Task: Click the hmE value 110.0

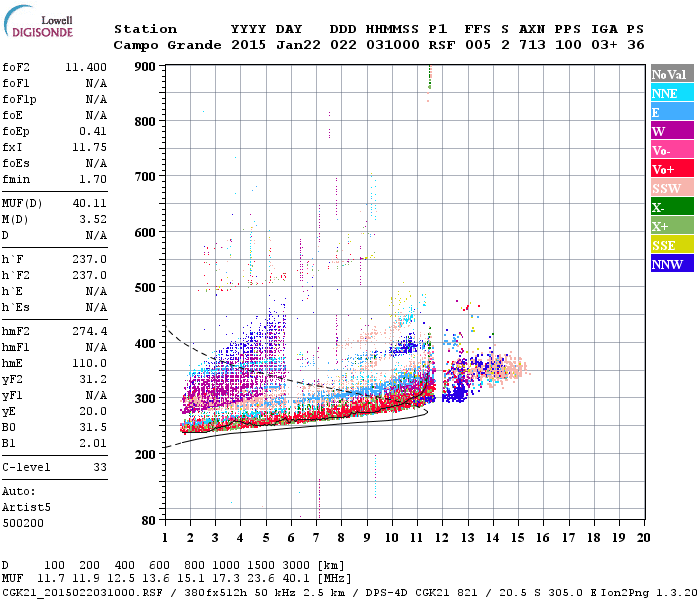Action: tap(89, 363)
